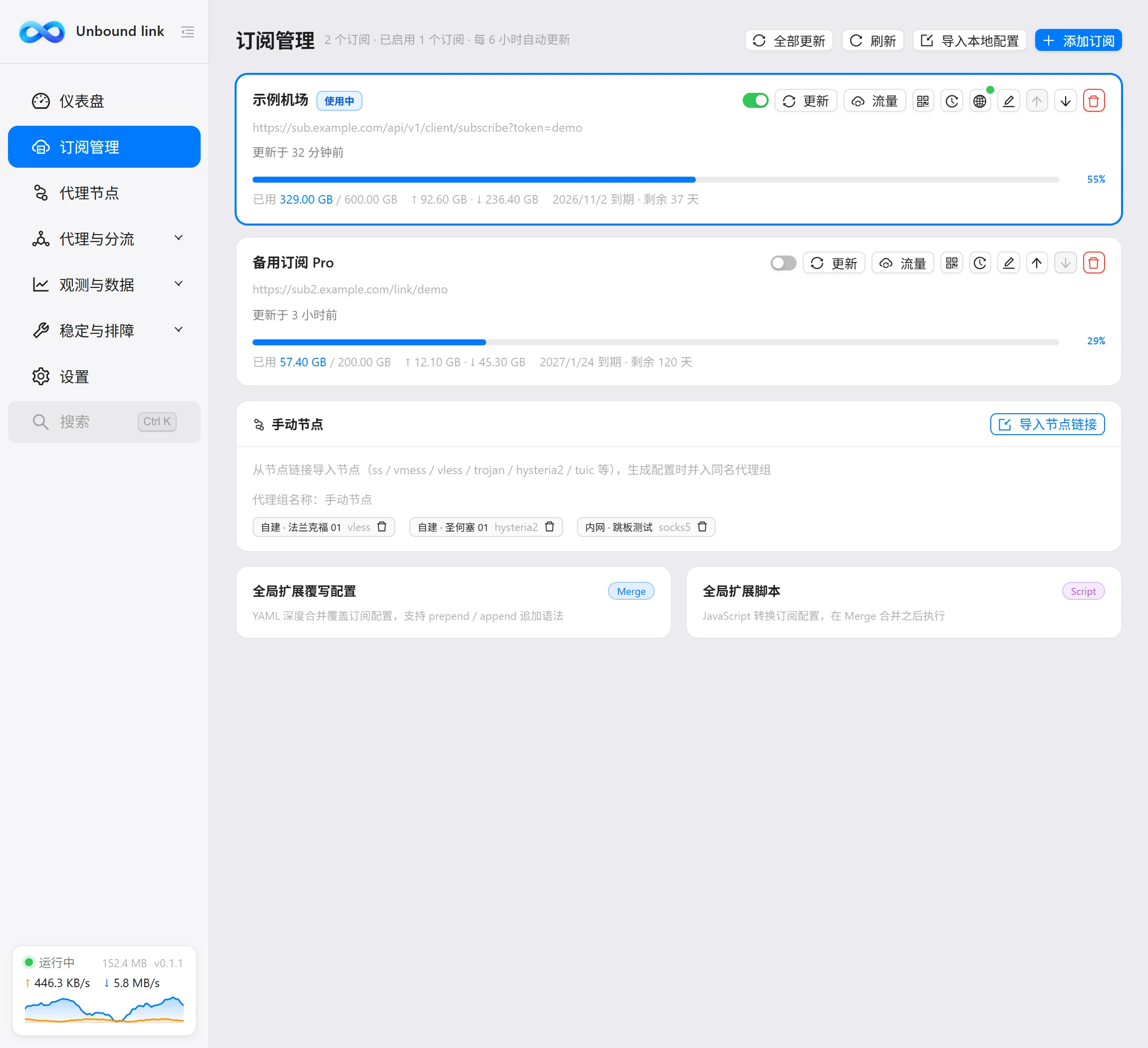Click the 全部更新 button
The height and width of the screenshot is (1048, 1148).
789,40
